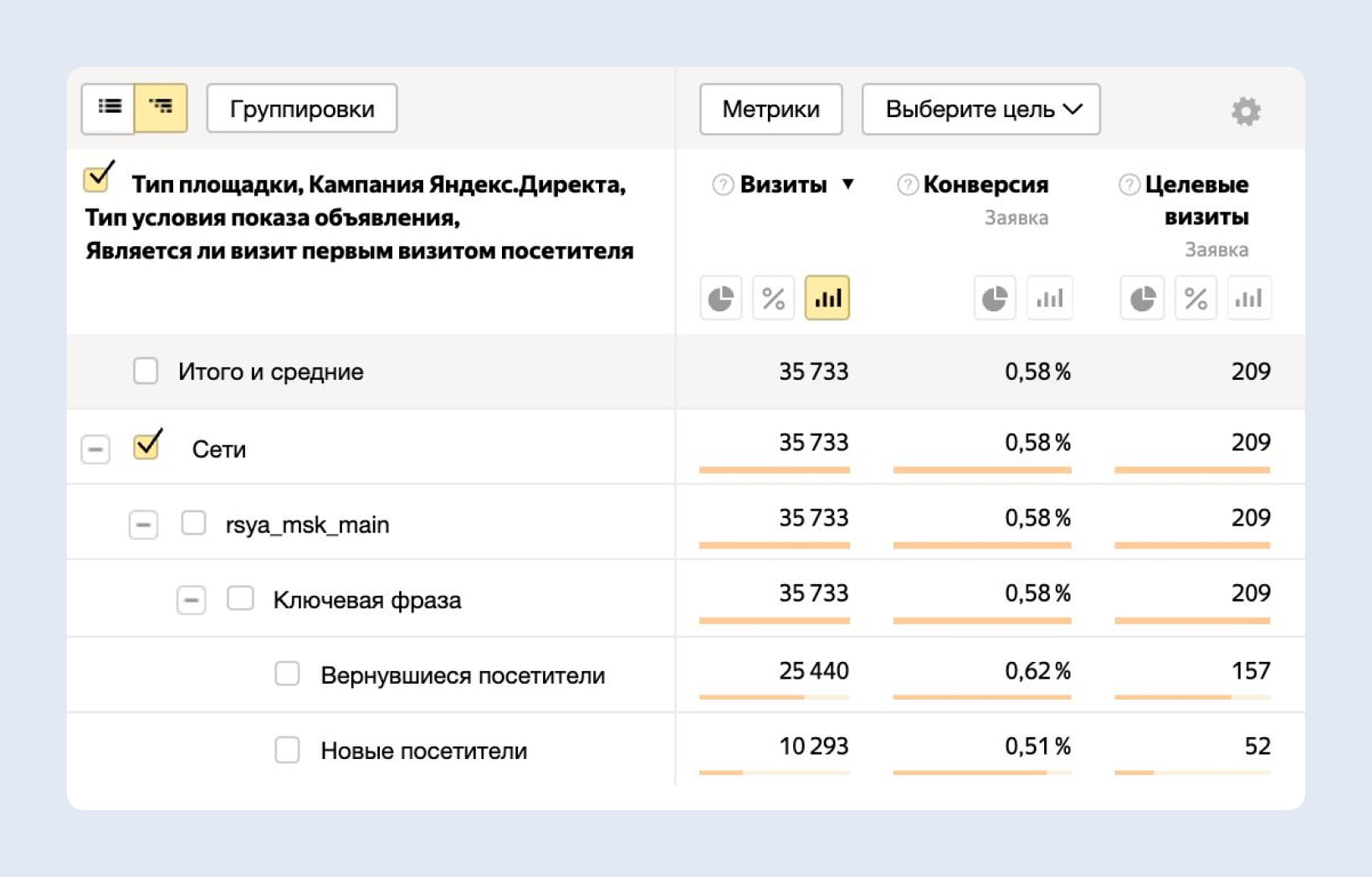Open the Группировки button
This screenshot has height=877, width=1372.
[302, 109]
